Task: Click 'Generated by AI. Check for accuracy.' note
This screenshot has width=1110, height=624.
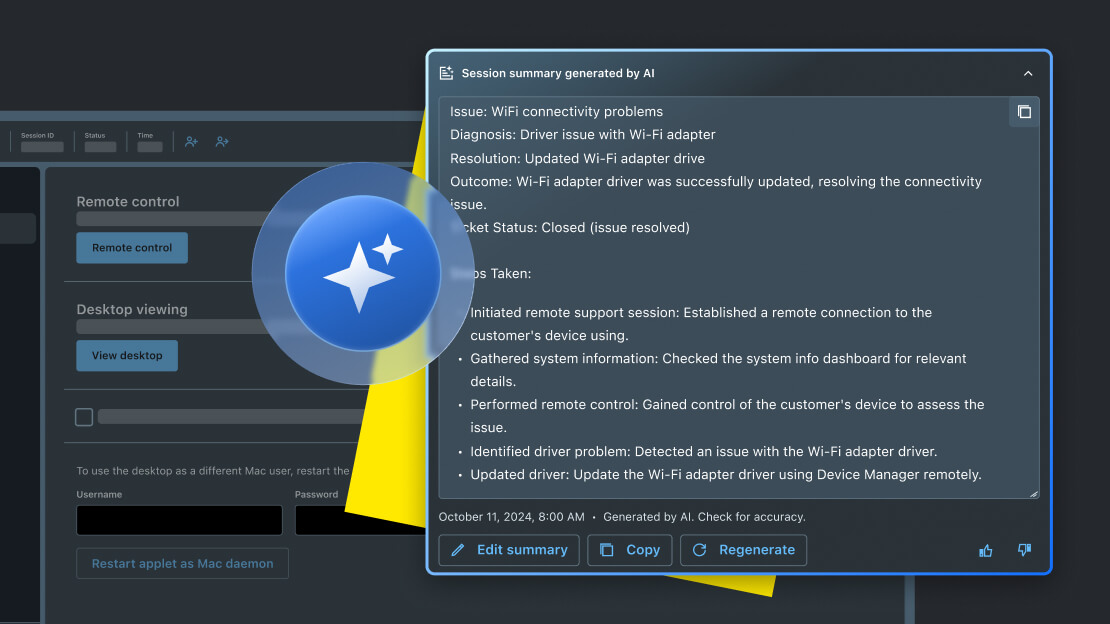Action: pyautogui.click(x=704, y=517)
